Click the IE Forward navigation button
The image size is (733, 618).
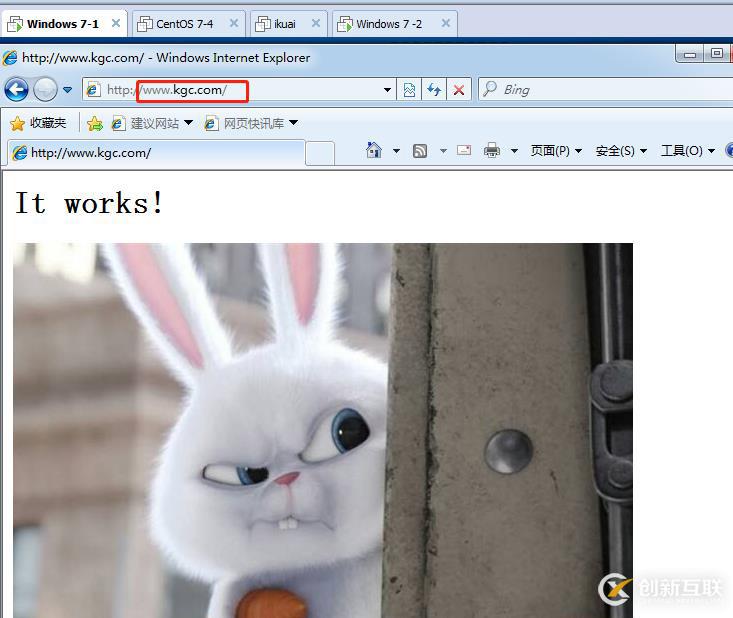(x=45, y=89)
